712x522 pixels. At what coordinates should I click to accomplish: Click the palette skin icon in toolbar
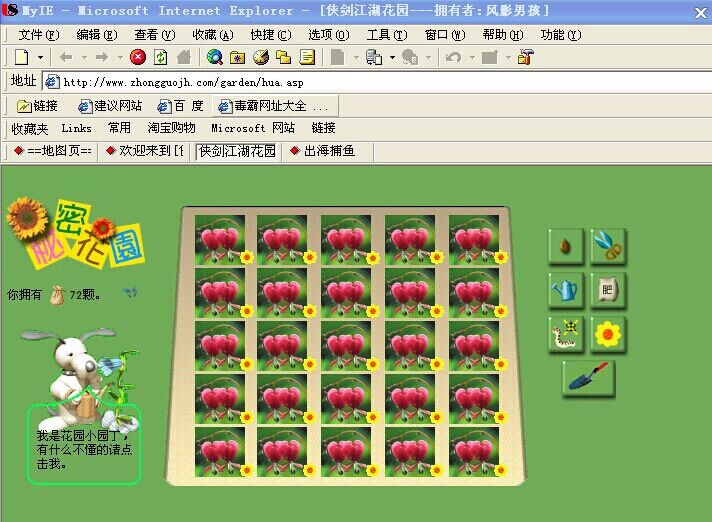pos(261,57)
